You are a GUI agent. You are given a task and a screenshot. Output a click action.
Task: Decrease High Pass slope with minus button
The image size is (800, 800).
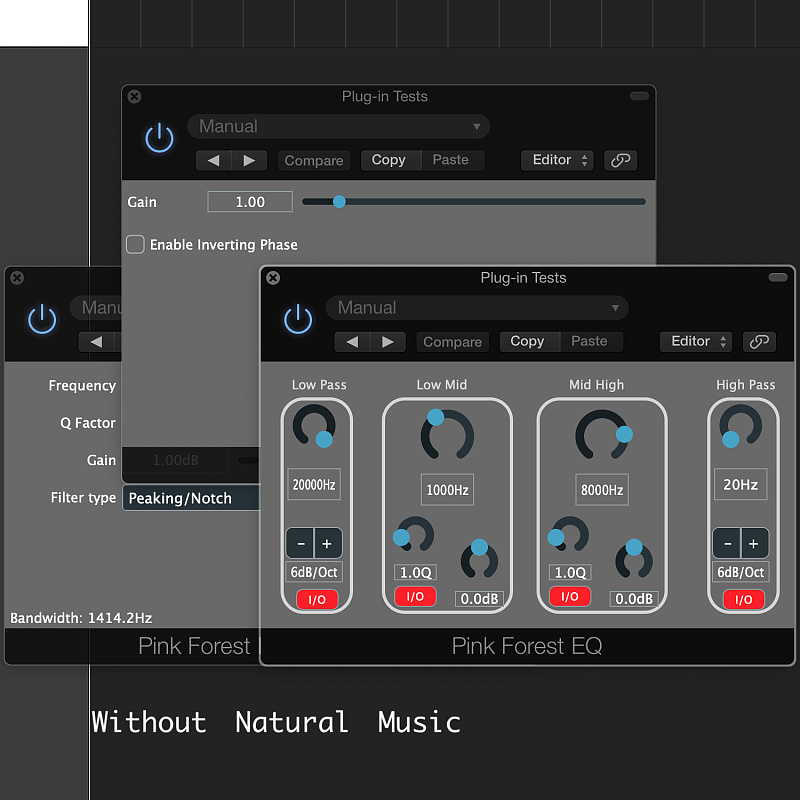pos(727,543)
